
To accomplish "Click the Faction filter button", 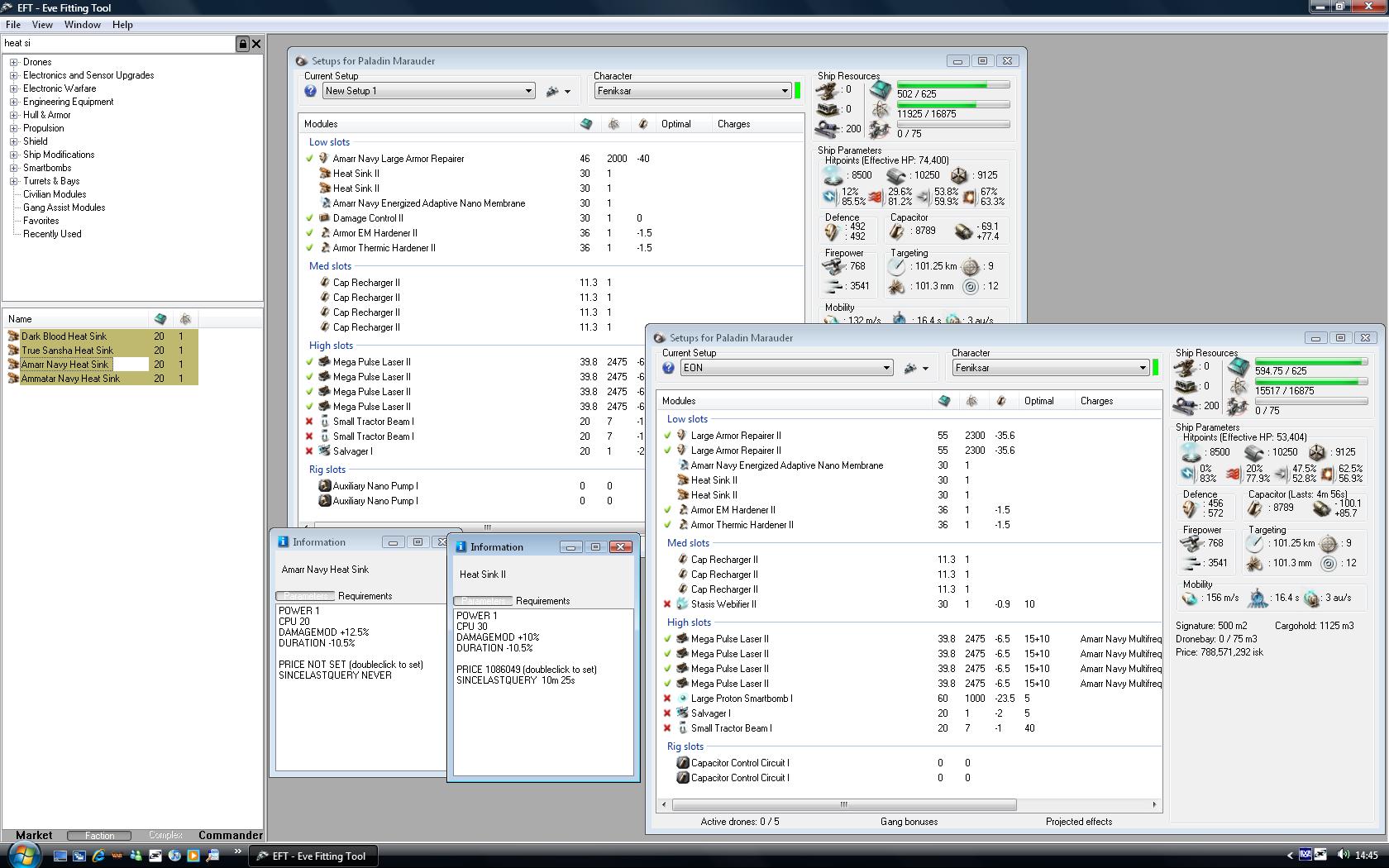I will point(99,836).
